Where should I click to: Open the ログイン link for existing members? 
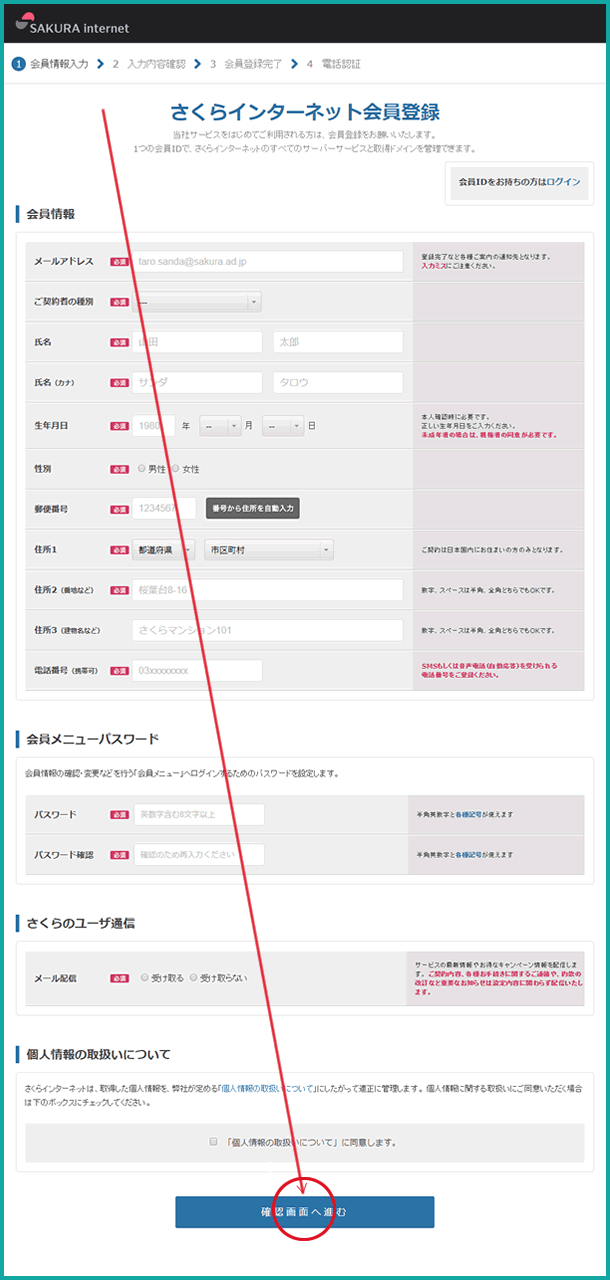563,182
